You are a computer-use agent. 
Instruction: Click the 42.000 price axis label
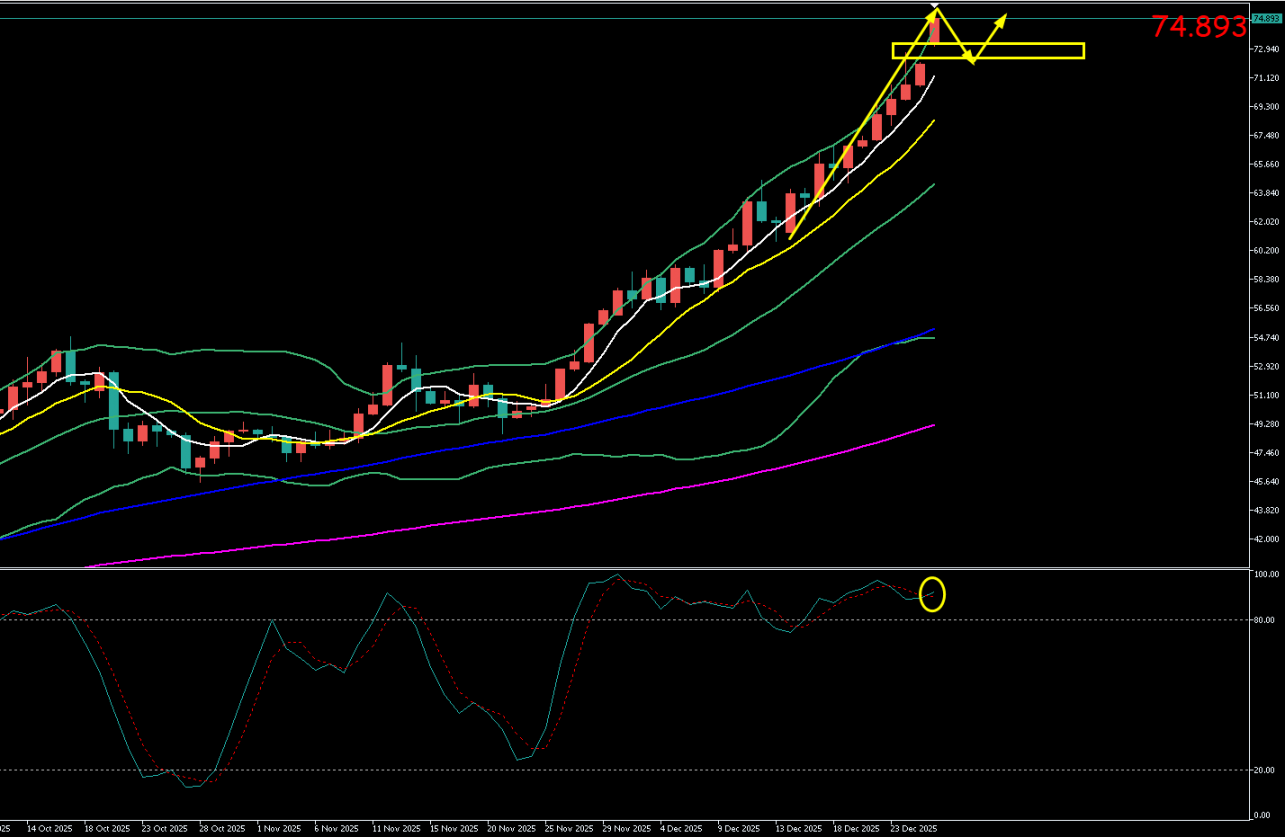[1266, 539]
